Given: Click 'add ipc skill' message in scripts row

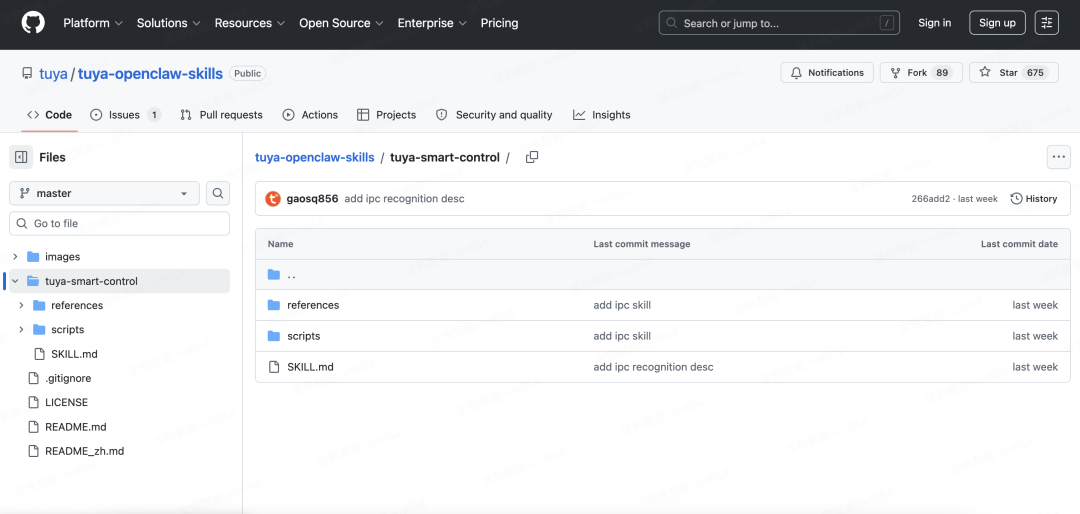Looking at the screenshot, I should click(x=622, y=336).
